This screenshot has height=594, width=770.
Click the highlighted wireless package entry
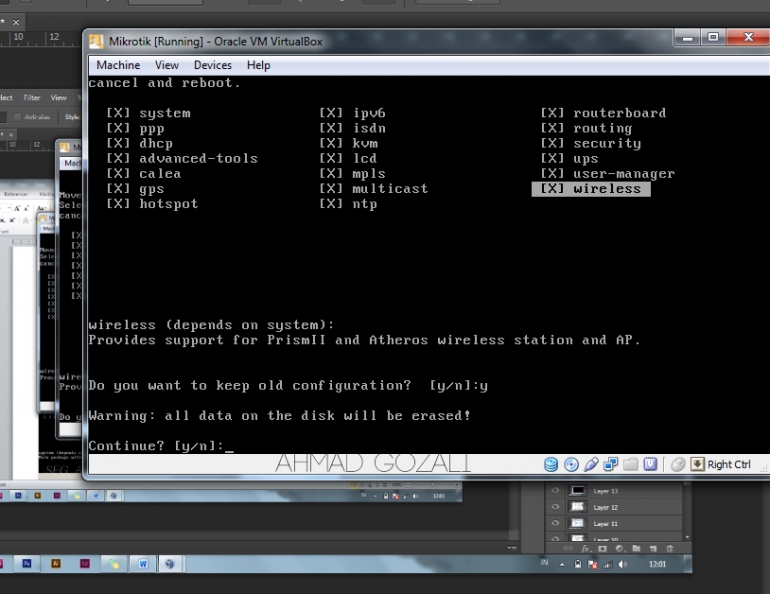[x=591, y=189]
